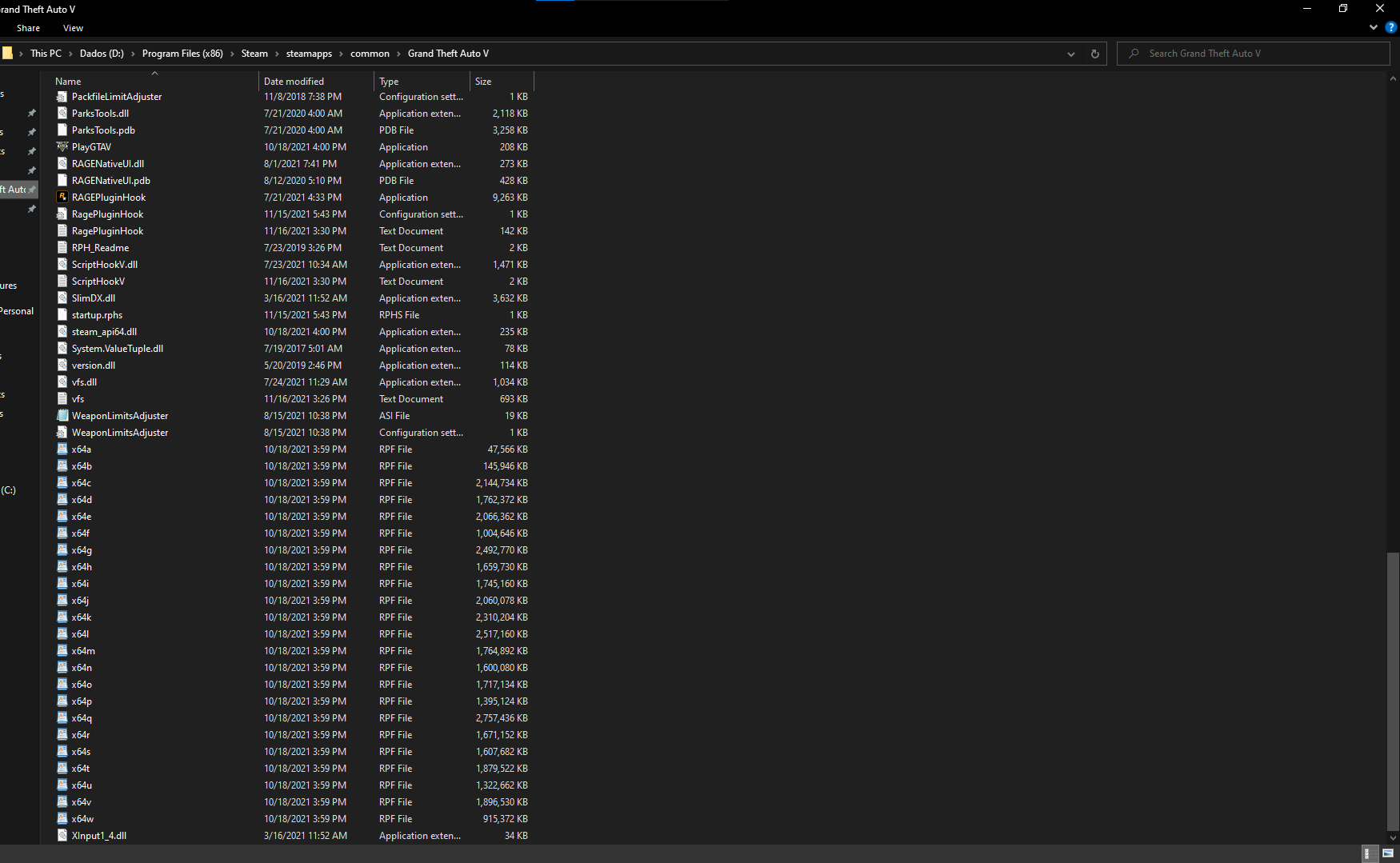Navigate to This PC in breadcrumb
This screenshot has height=863, width=1400.
46,54
